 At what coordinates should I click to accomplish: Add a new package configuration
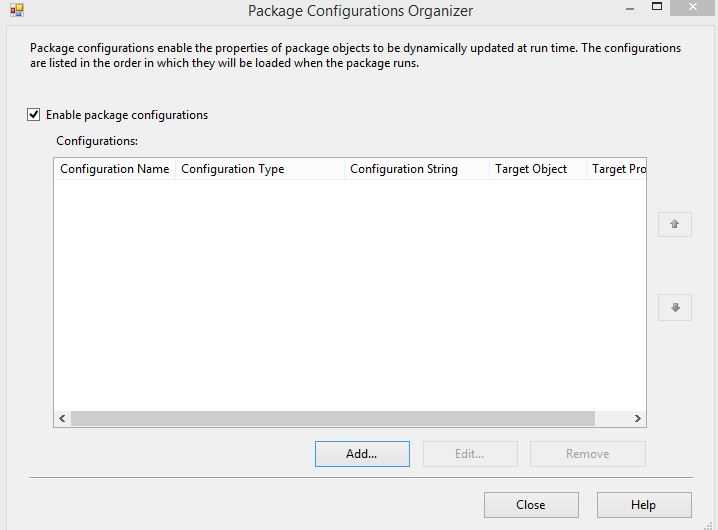(362, 454)
